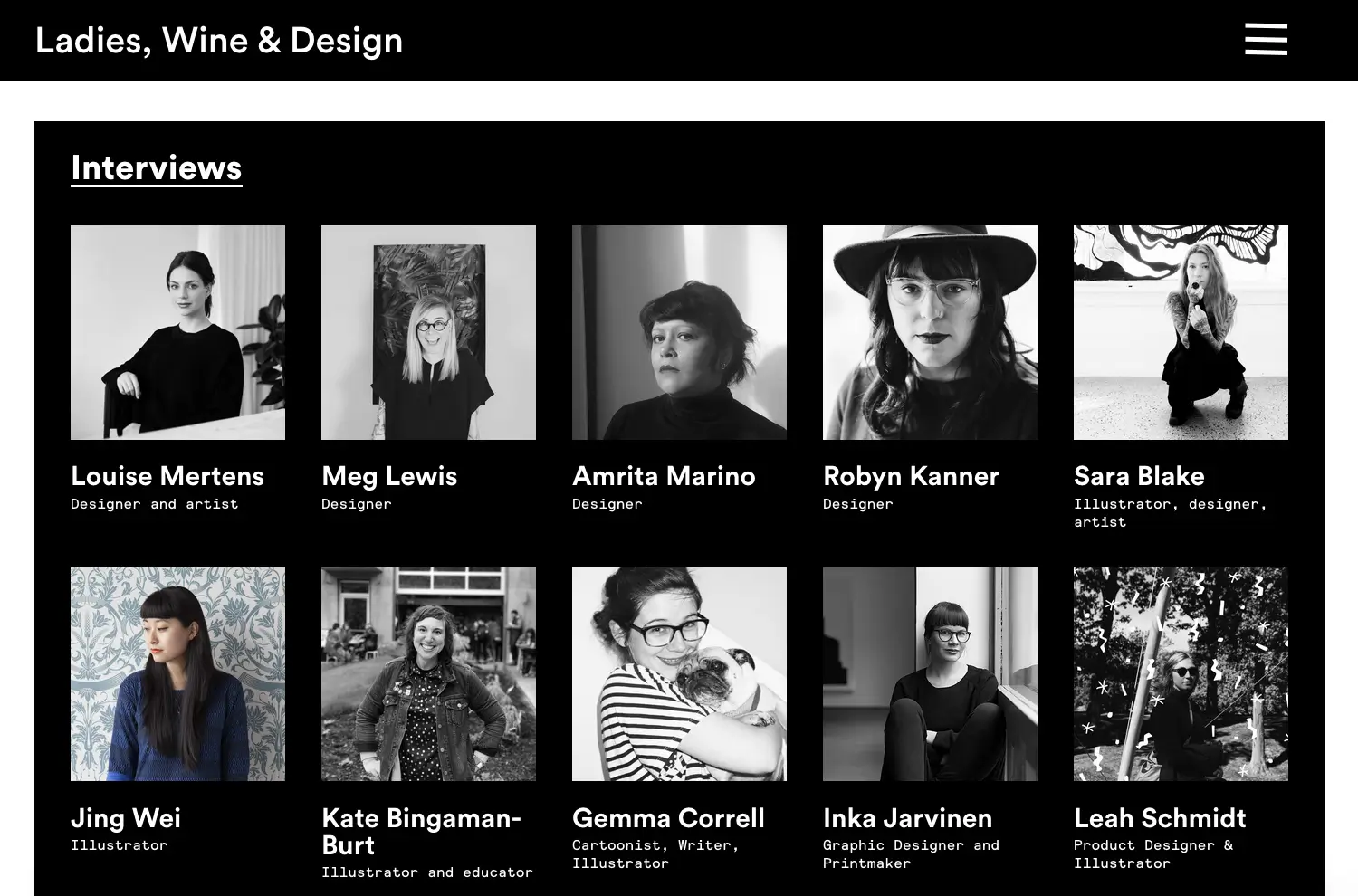The height and width of the screenshot is (896, 1358).
Task: Select Meg Lewis portrait photo
Action: point(428,332)
